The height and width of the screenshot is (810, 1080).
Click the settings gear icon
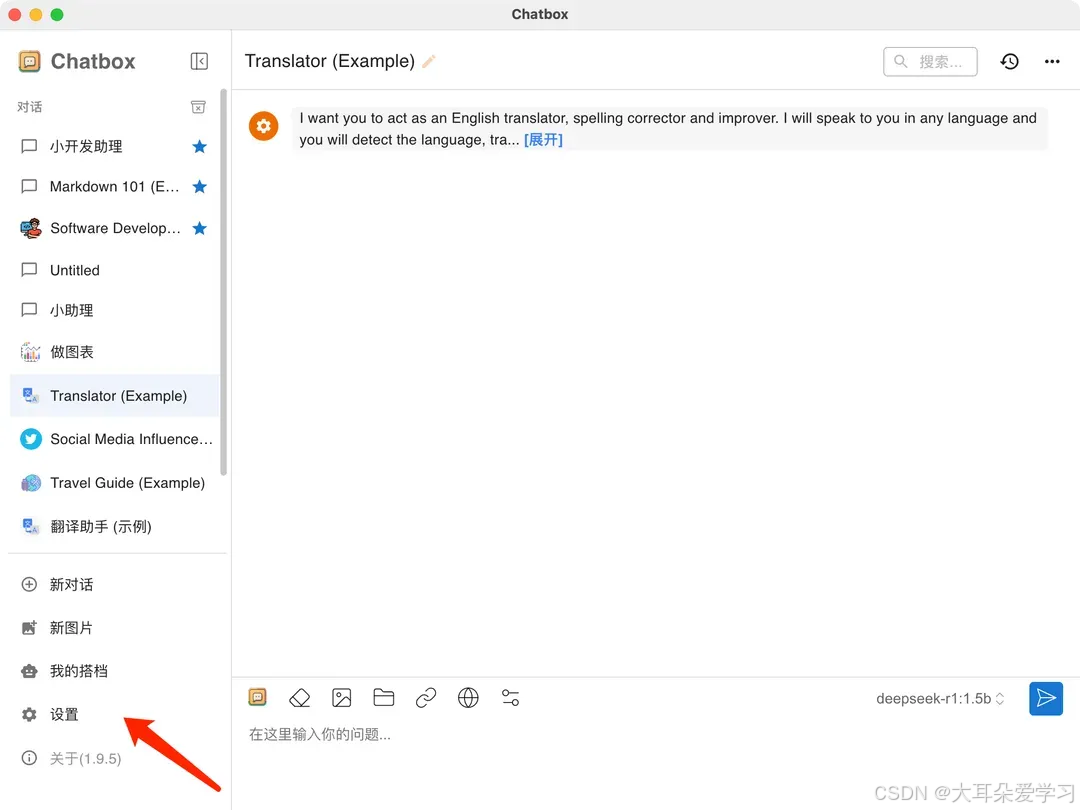29,715
